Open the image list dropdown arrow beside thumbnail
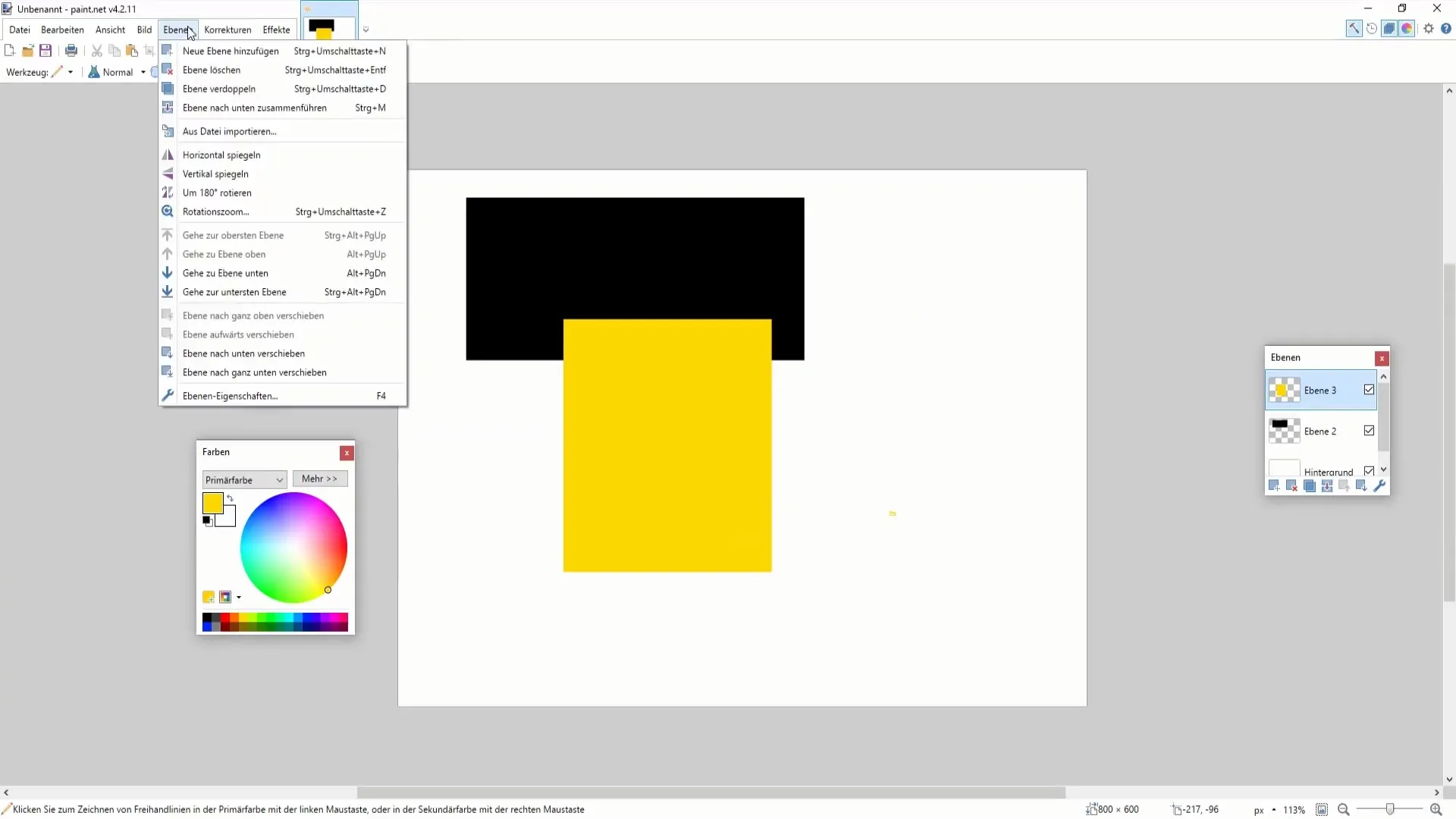 (x=366, y=30)
